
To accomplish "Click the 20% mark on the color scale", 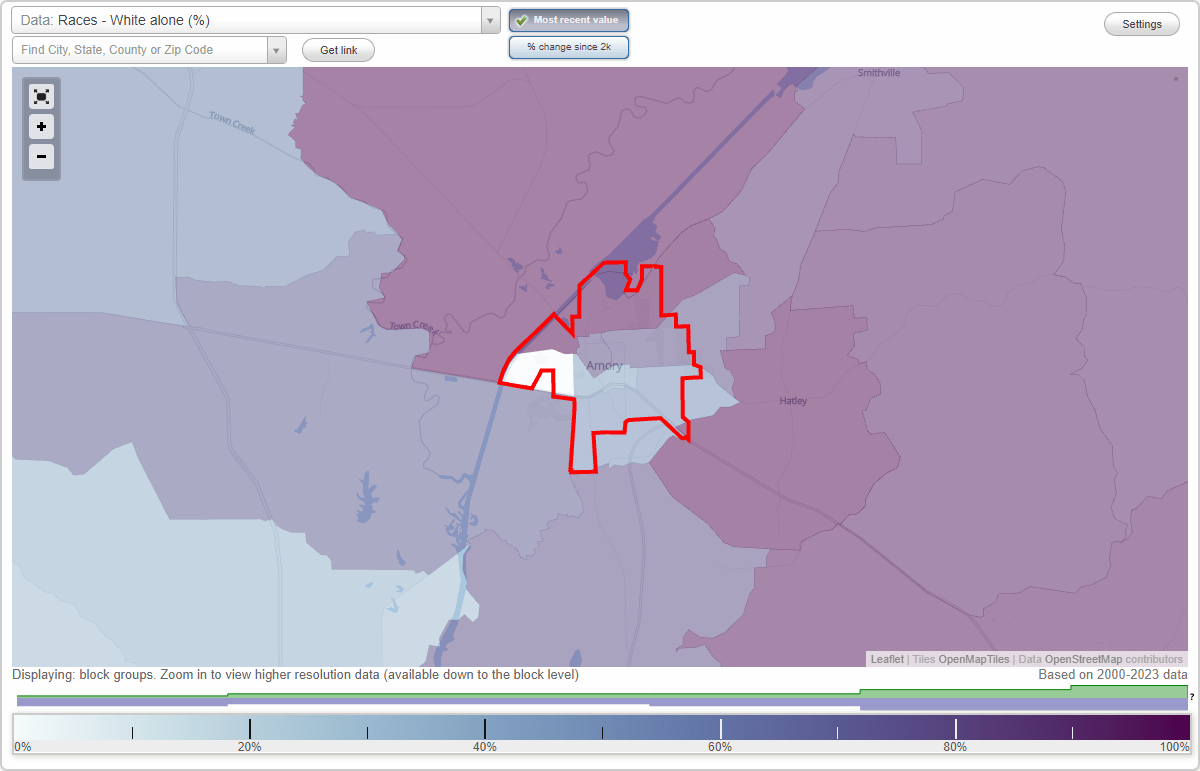I will 249,730.
